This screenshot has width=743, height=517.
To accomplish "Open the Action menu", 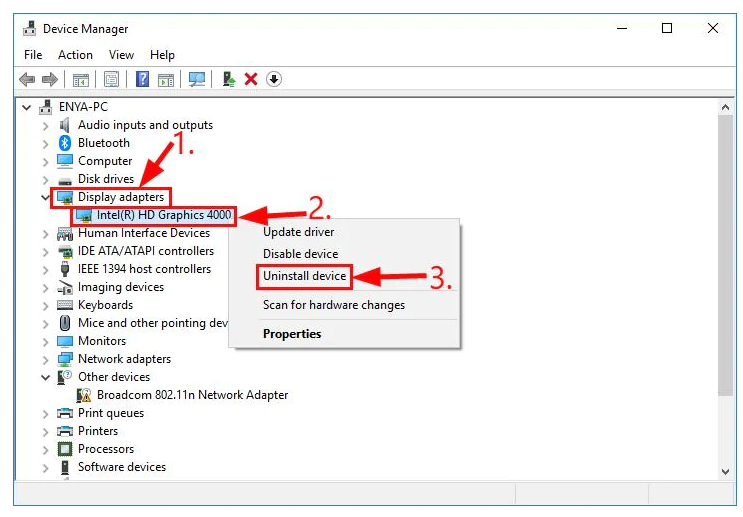I will 75,55.
